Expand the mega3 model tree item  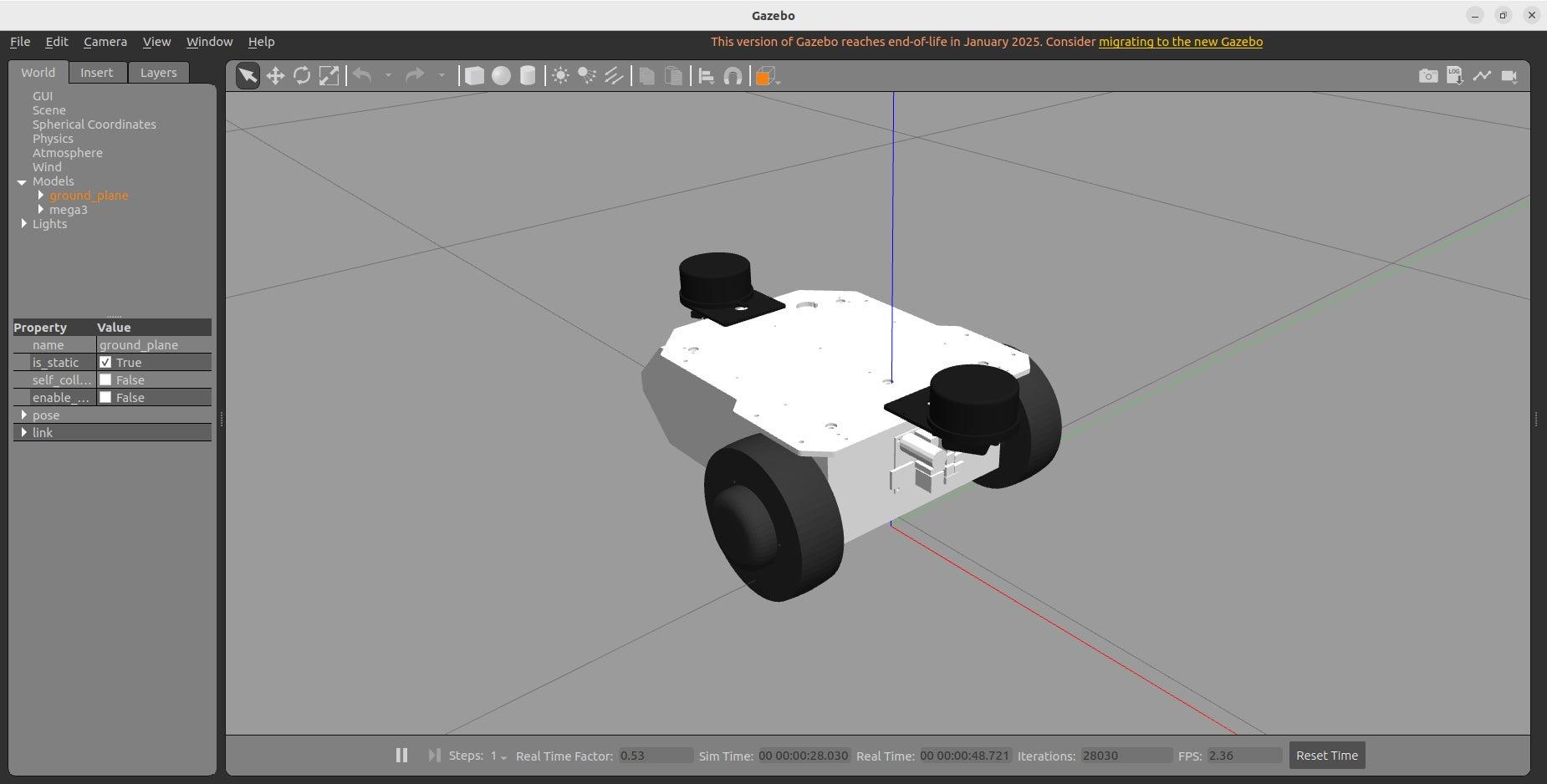tap(40, 209)
